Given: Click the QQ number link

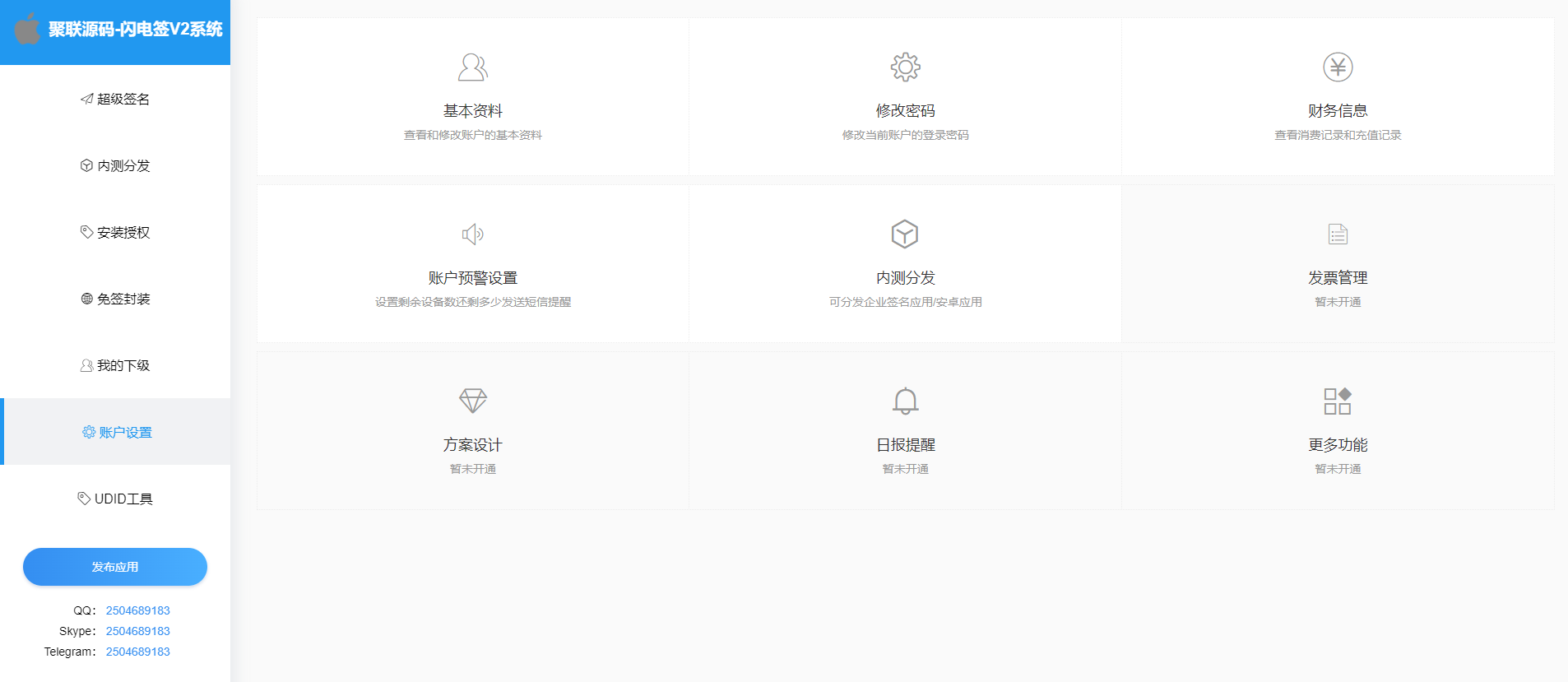Looking at the screenshot, I should coord(138,610).
